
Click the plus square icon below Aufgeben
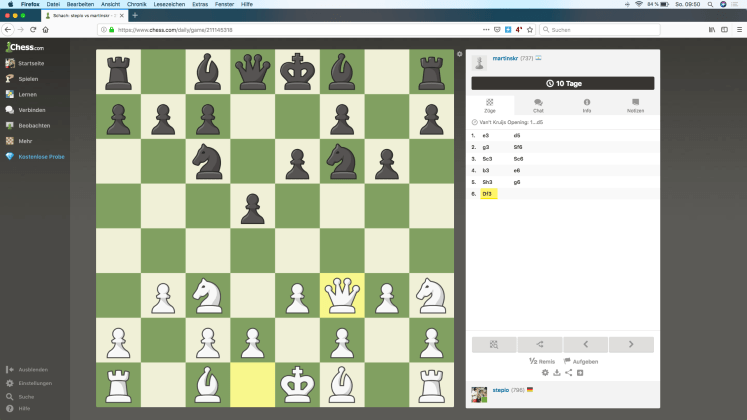pyautogui.click(x=580, y=372)
